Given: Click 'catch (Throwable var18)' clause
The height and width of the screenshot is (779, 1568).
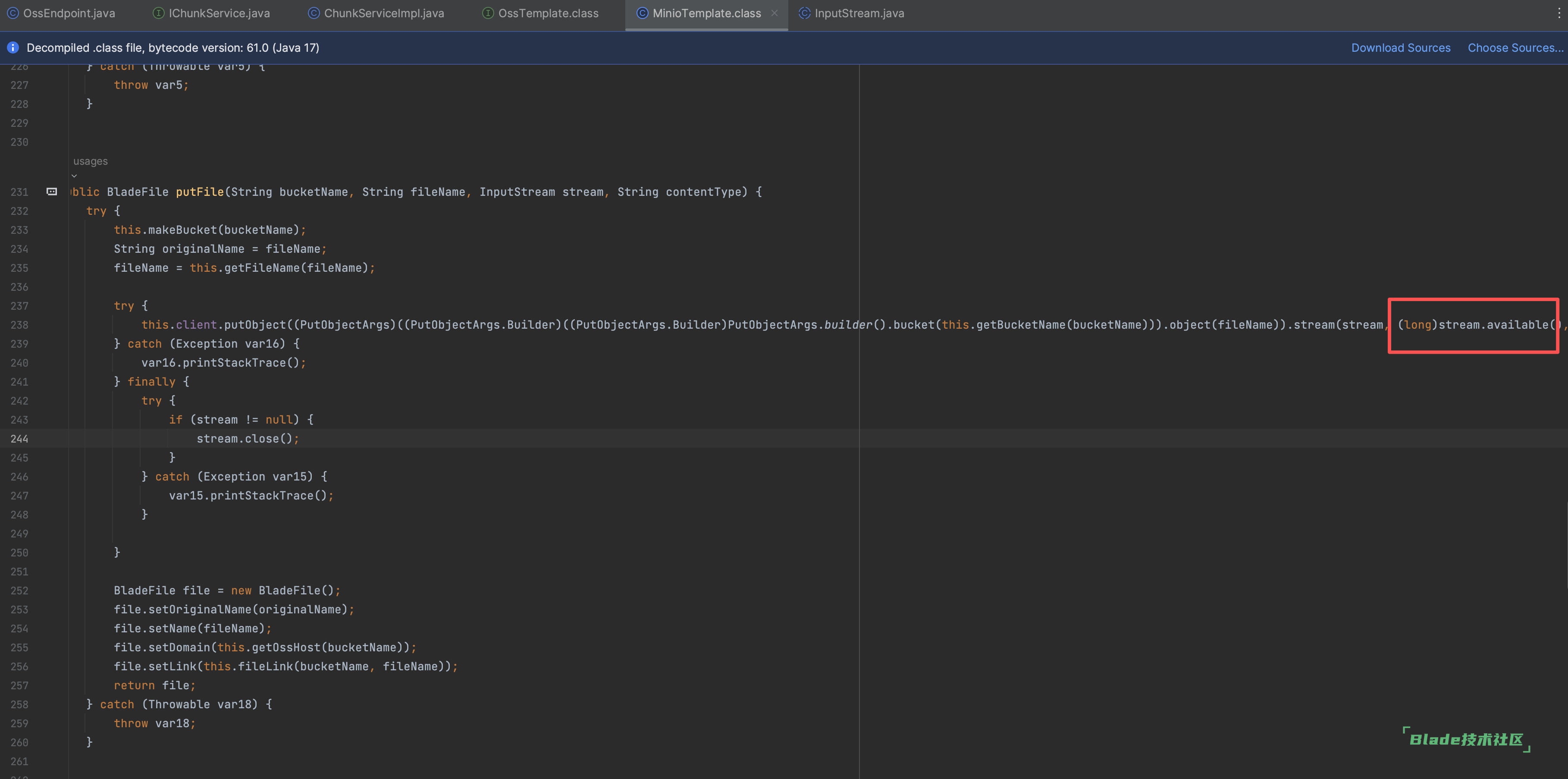Looking at the screenshot, I should pos(179,704).
